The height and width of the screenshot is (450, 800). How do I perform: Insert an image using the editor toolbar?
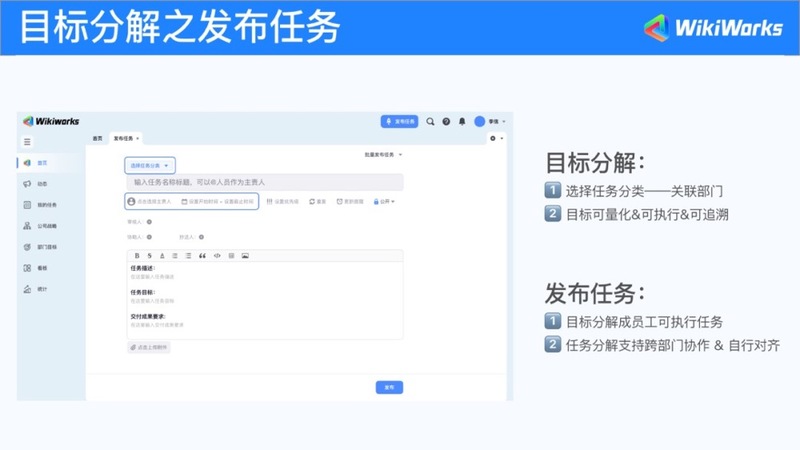pos(245,256)
